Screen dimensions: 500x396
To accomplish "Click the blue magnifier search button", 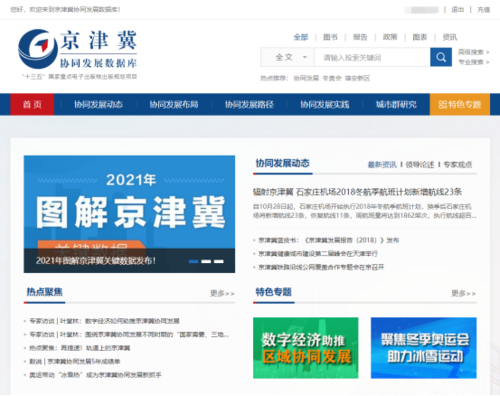I will [441, 57].
